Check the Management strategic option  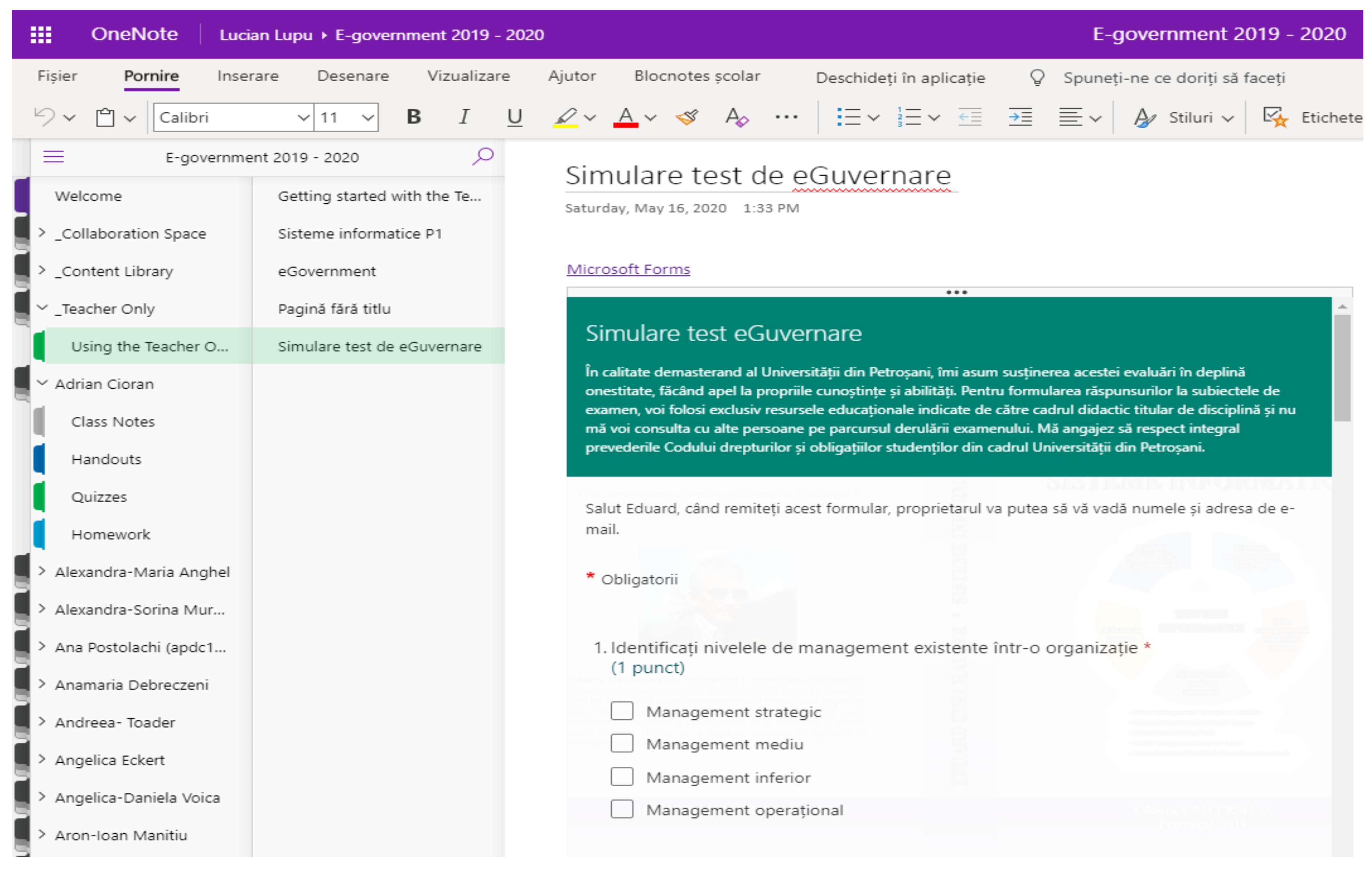(x=622, y=711)
